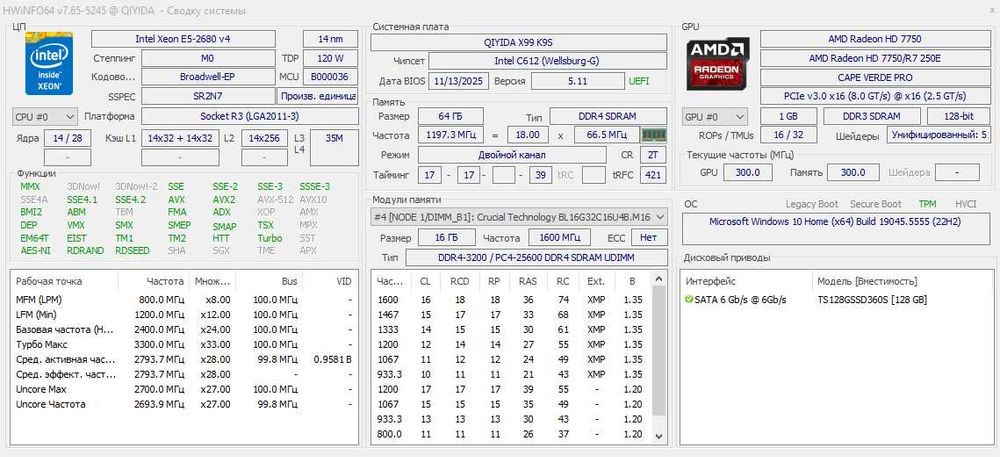Screen dimensions: 1000x457
Task: Click the Intel Inside Xeon logo
Action: click(49, 62)
